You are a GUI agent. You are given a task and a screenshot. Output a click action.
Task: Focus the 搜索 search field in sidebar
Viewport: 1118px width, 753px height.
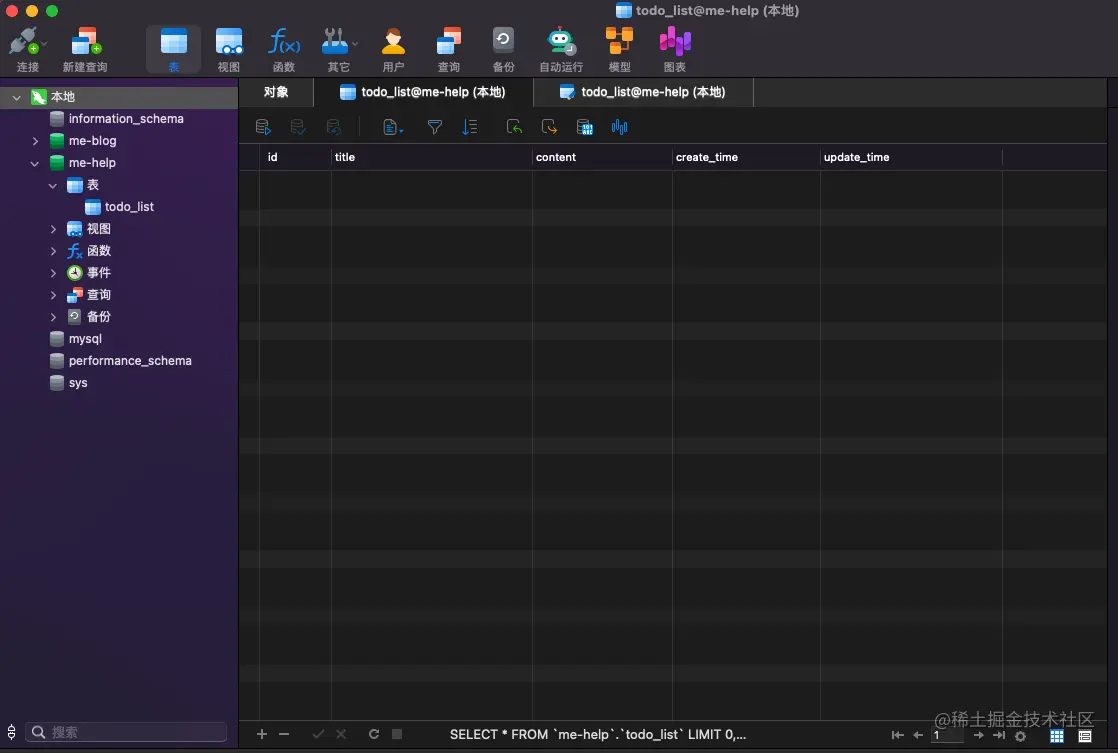click(x=126, y=732)
